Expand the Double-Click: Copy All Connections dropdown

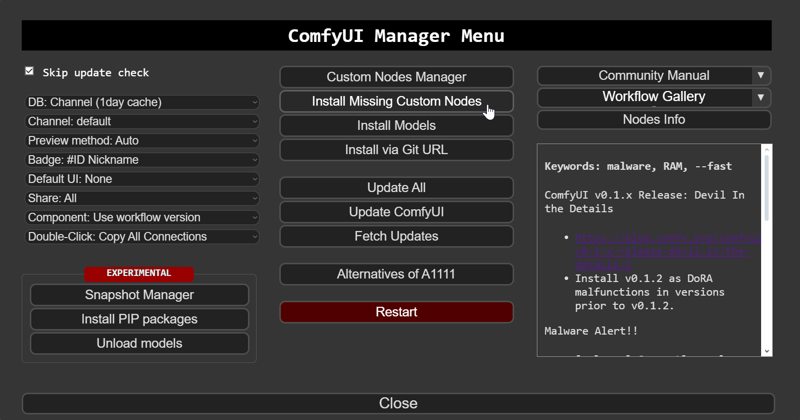pyautogui.click(x=142, y=237)
